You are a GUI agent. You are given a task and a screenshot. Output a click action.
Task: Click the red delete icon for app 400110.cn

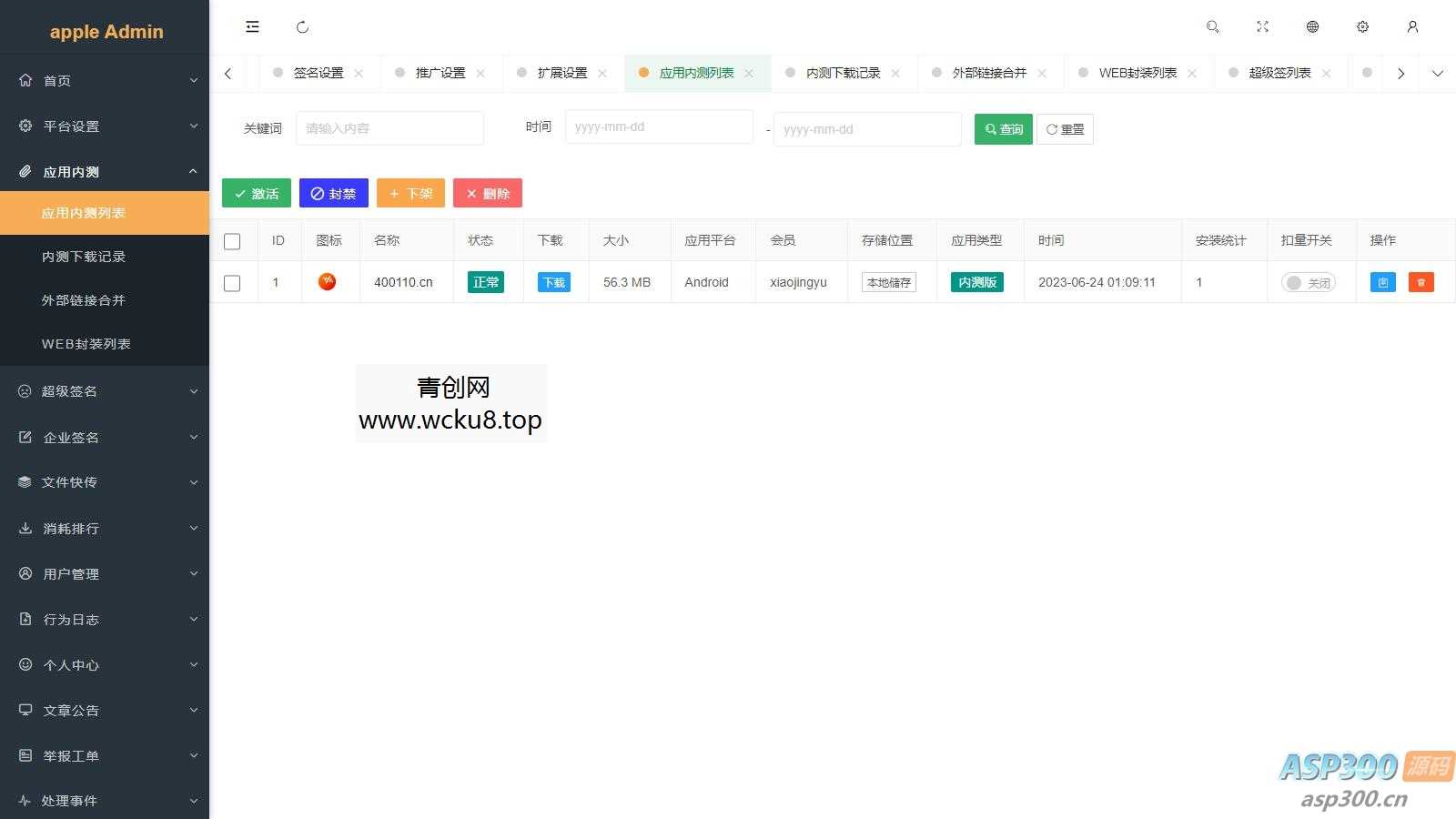[x=1421, y=282]
